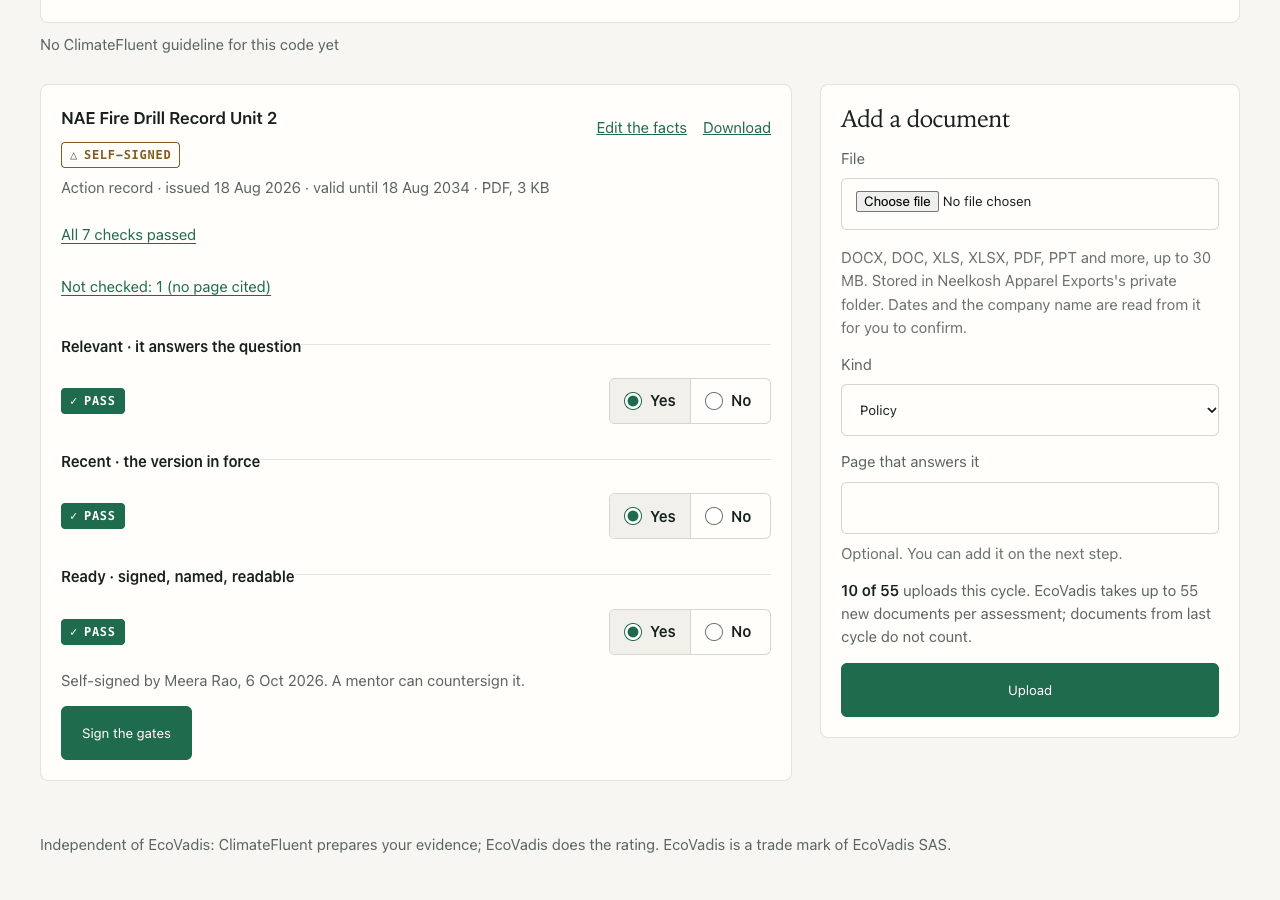Download the NAE Fire Drill Record
1280x900 pixels.
point(737,128)
